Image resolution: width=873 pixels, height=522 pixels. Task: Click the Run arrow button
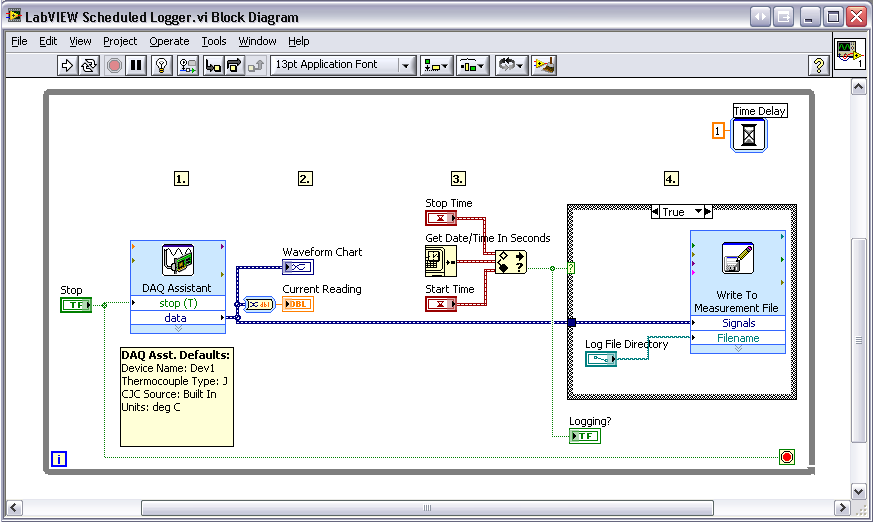pos(68,65)
